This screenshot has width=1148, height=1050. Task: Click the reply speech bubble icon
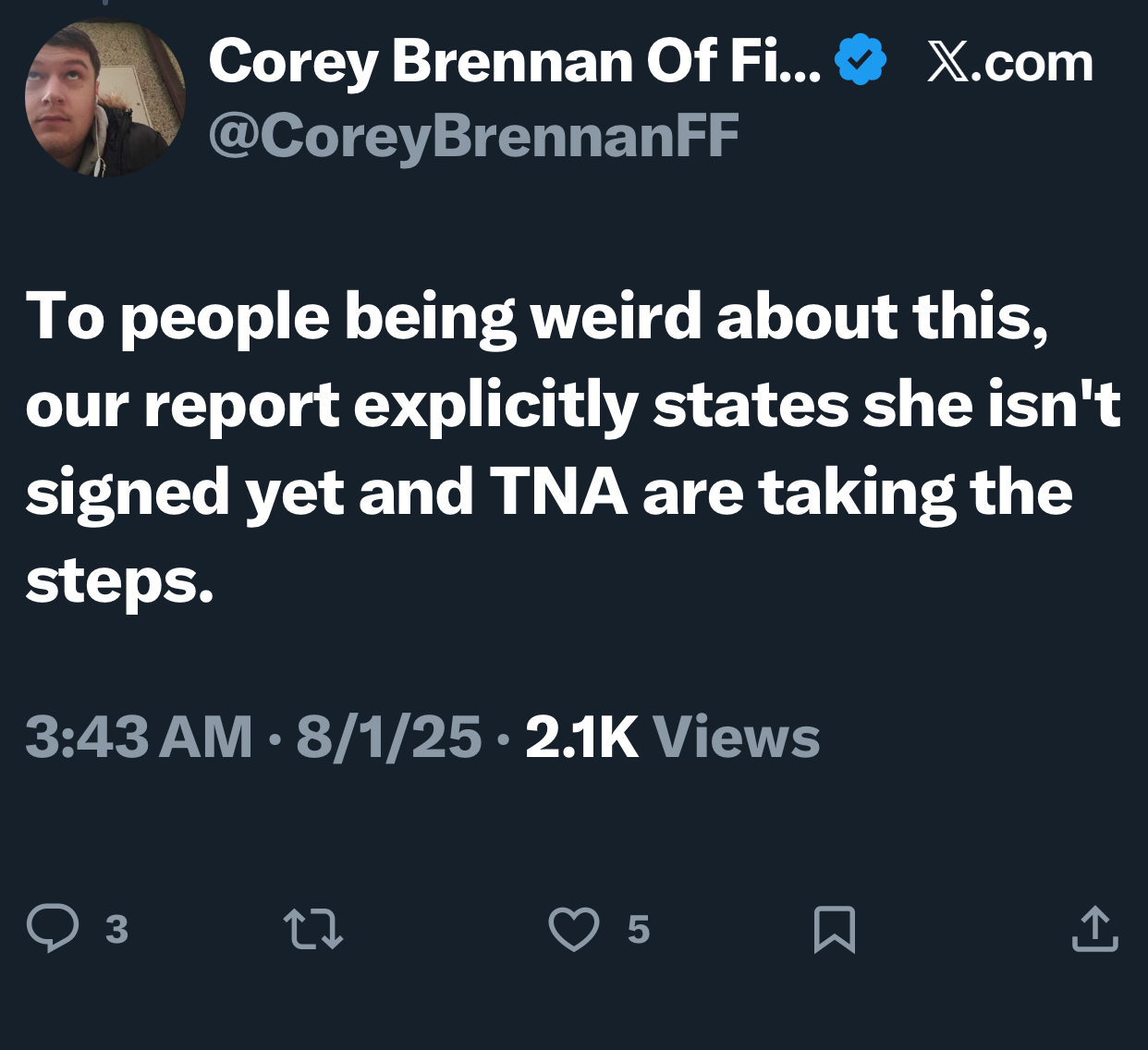53,929
